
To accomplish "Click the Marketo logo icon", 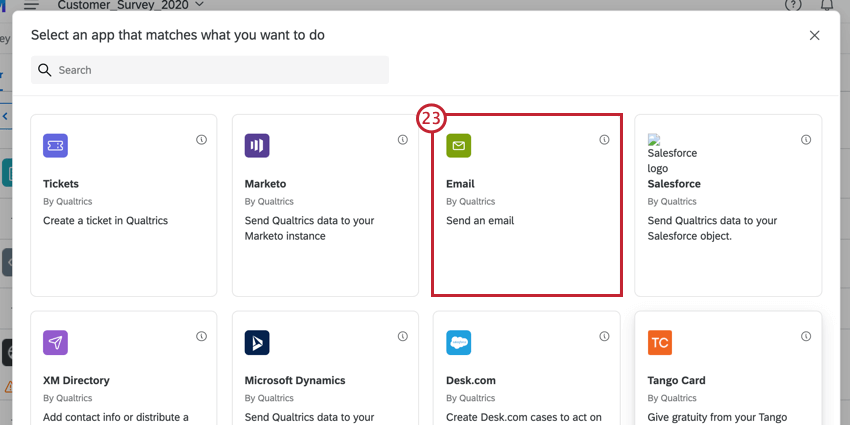I will click(x=257, y=146).
